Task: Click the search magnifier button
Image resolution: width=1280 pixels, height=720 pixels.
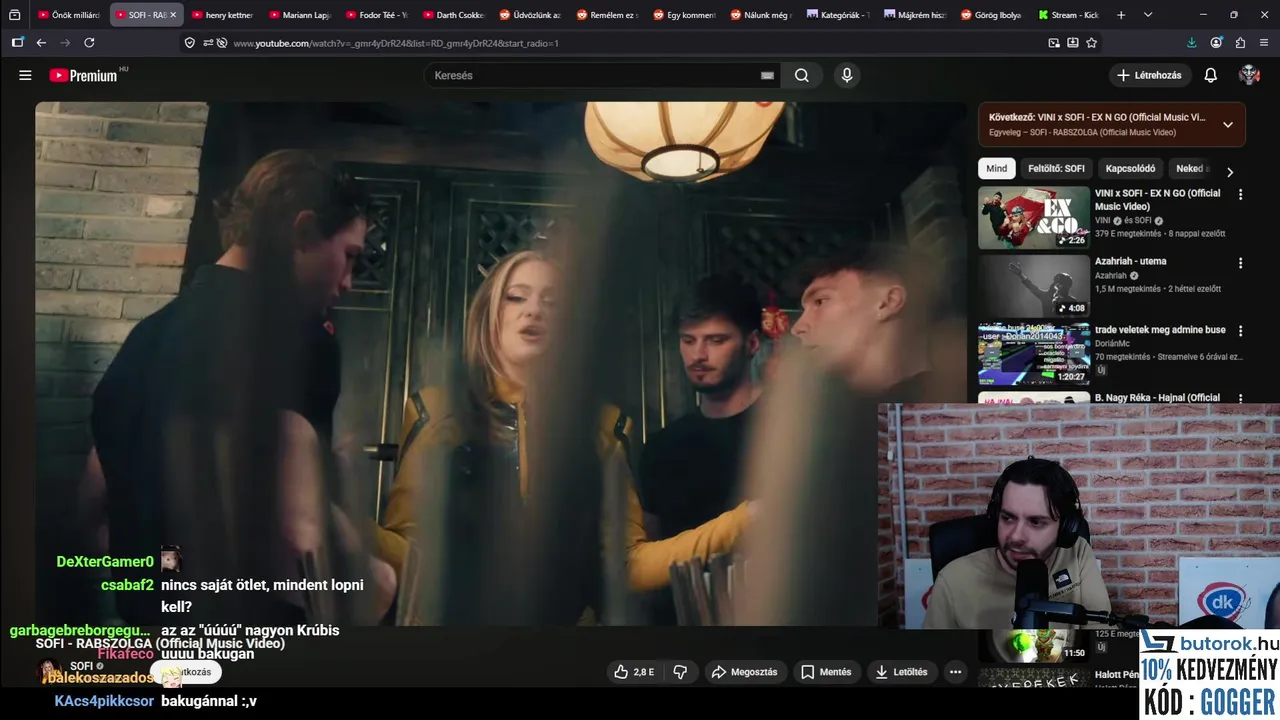Action: point(802,75)
